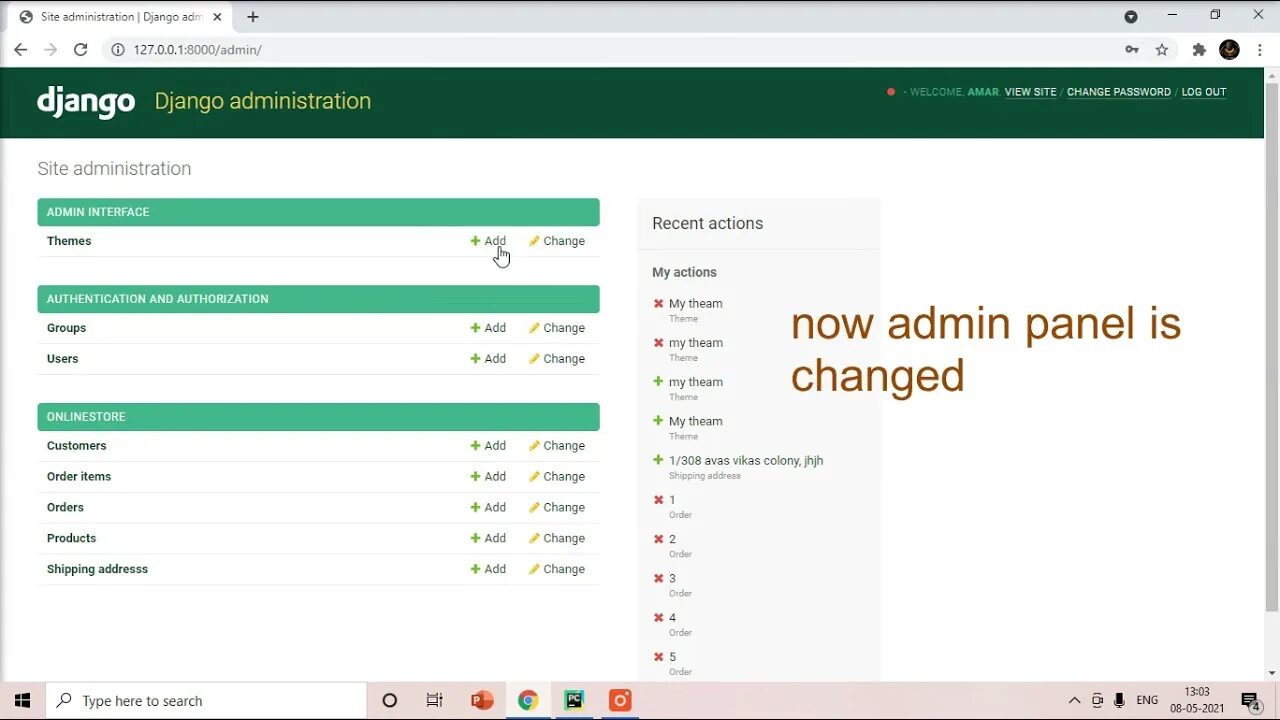Click the Windows Start button
The height and width of the screenshot is (720, 1280).
pos(22,700)
